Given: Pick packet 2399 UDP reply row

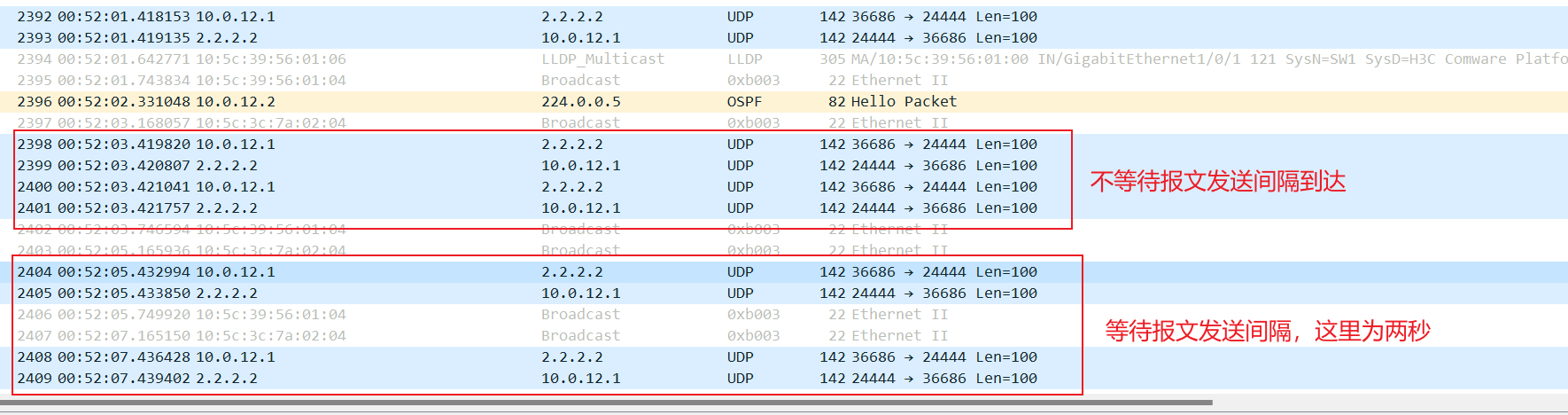Looking at the screenshot, I should [x=532, y=166].
